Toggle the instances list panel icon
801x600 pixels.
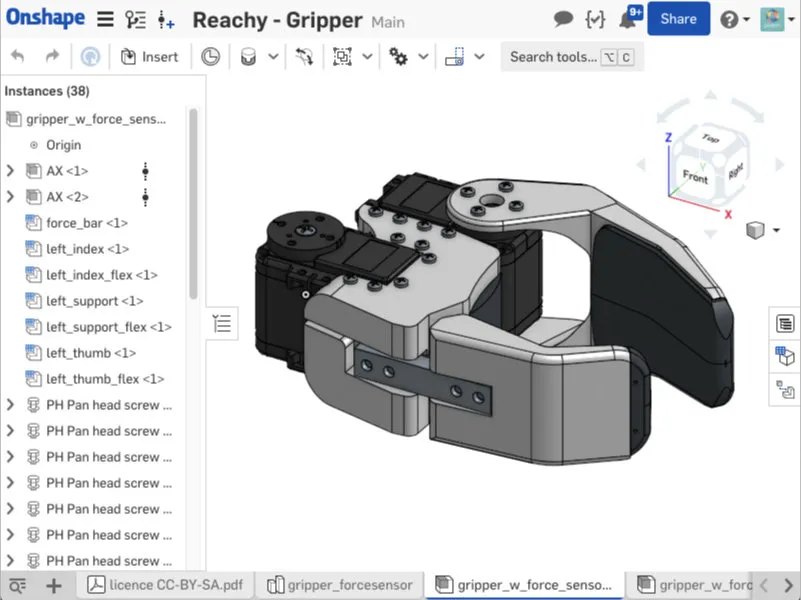pyautogui.click(x=222, y=324)
